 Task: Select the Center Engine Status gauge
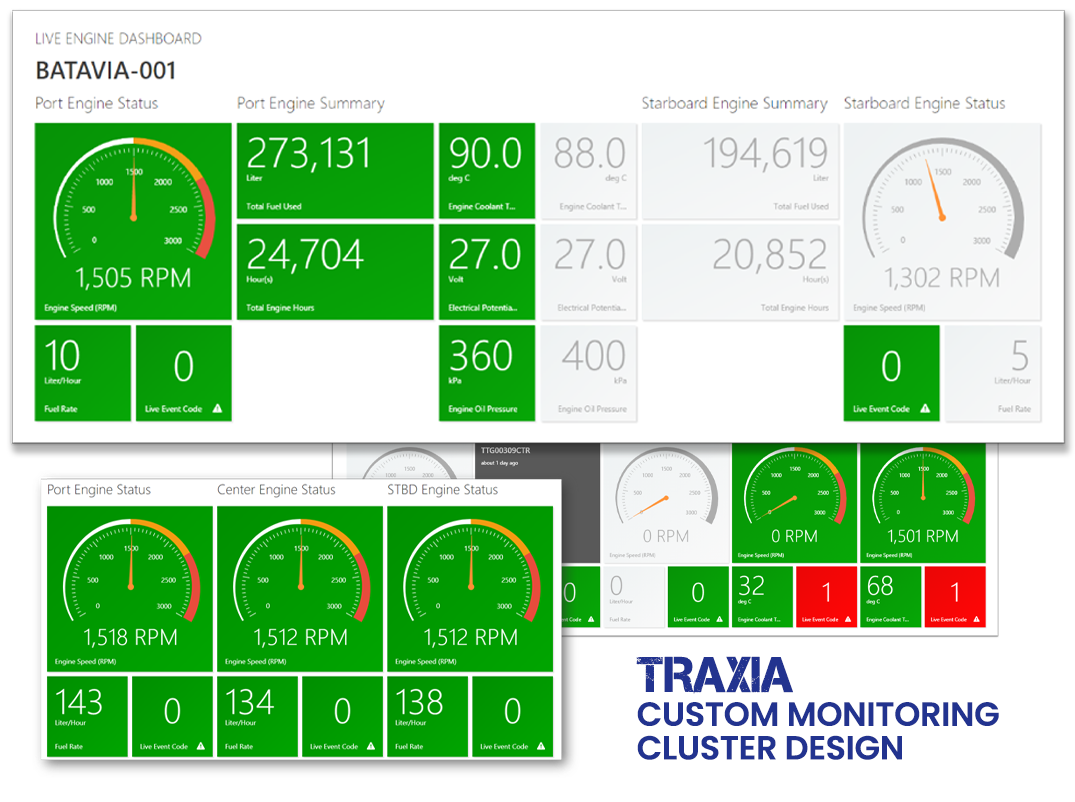pos(300,588)
